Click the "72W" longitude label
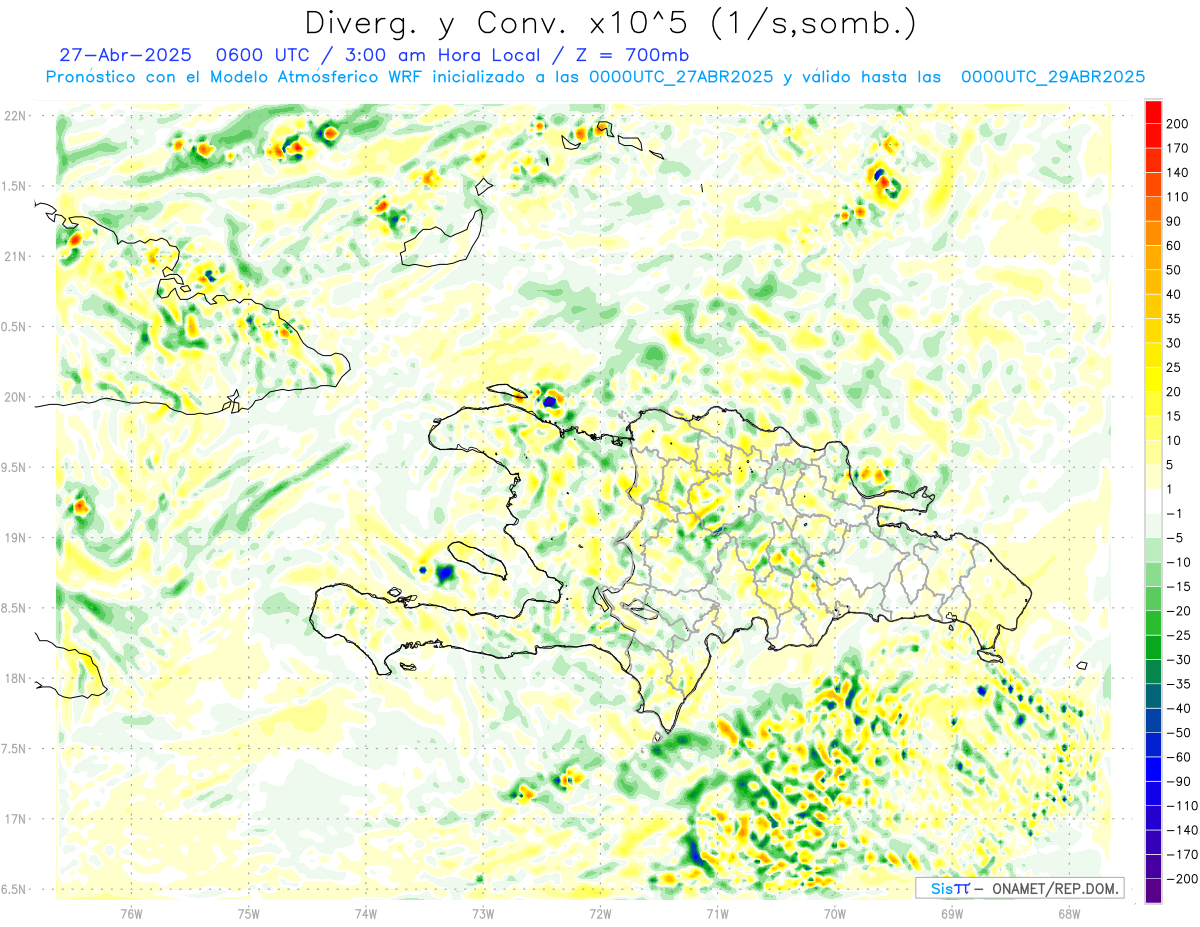Screen dimensions: 1200x927 (x=599, y=914)
